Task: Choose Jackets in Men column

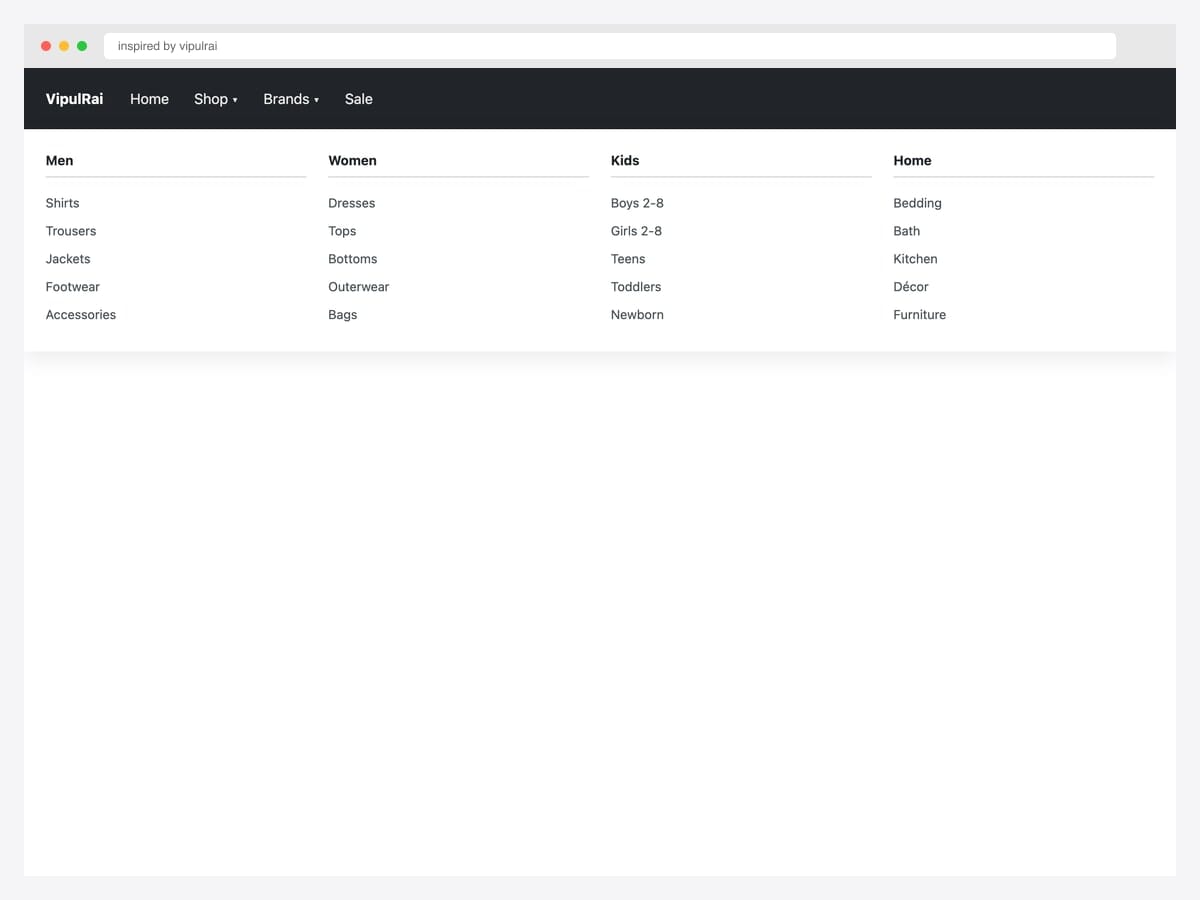Action: click(x=68, y=259)
